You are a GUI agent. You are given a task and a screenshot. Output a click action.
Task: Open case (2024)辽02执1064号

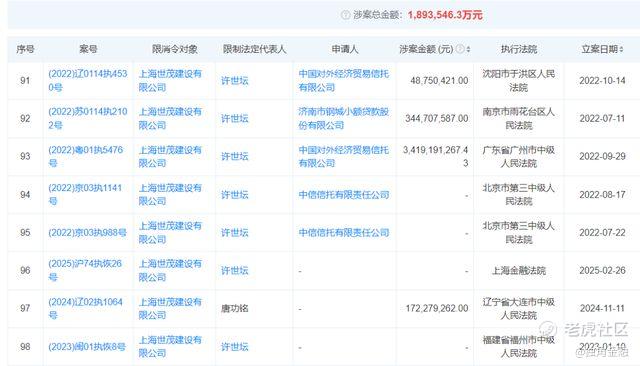tap(85, 308)
